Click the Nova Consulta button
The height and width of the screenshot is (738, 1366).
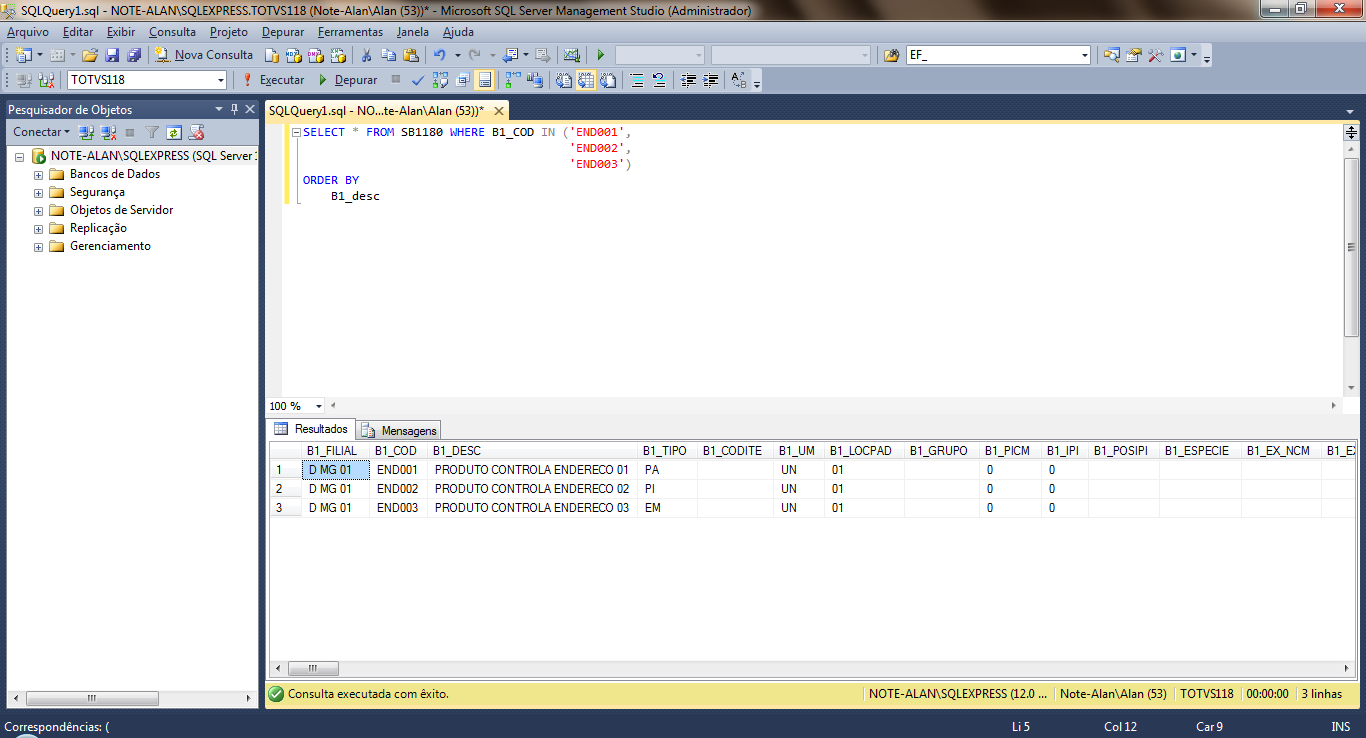click(x=204, y=55)
